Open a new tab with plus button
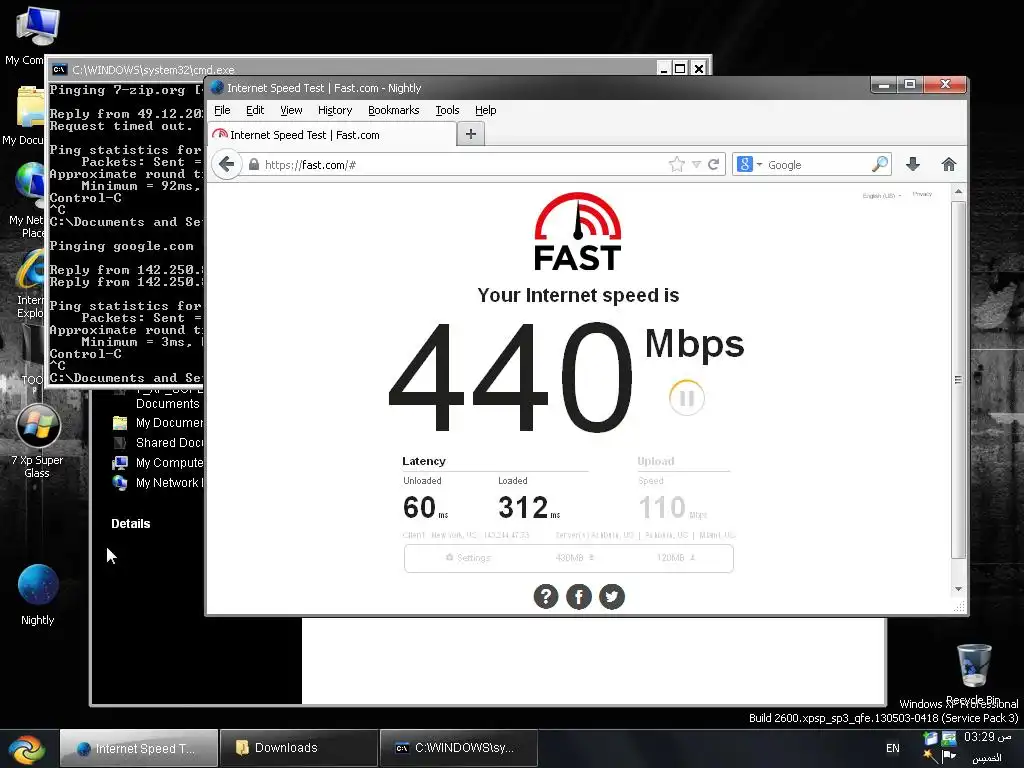1024x768 pixels. click(x=471, y=134)
